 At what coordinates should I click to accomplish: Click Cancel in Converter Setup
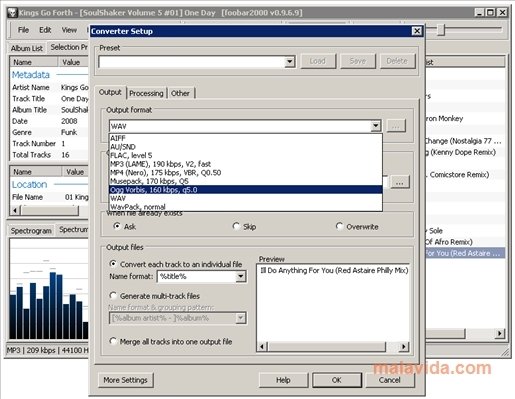coord(390,380)
